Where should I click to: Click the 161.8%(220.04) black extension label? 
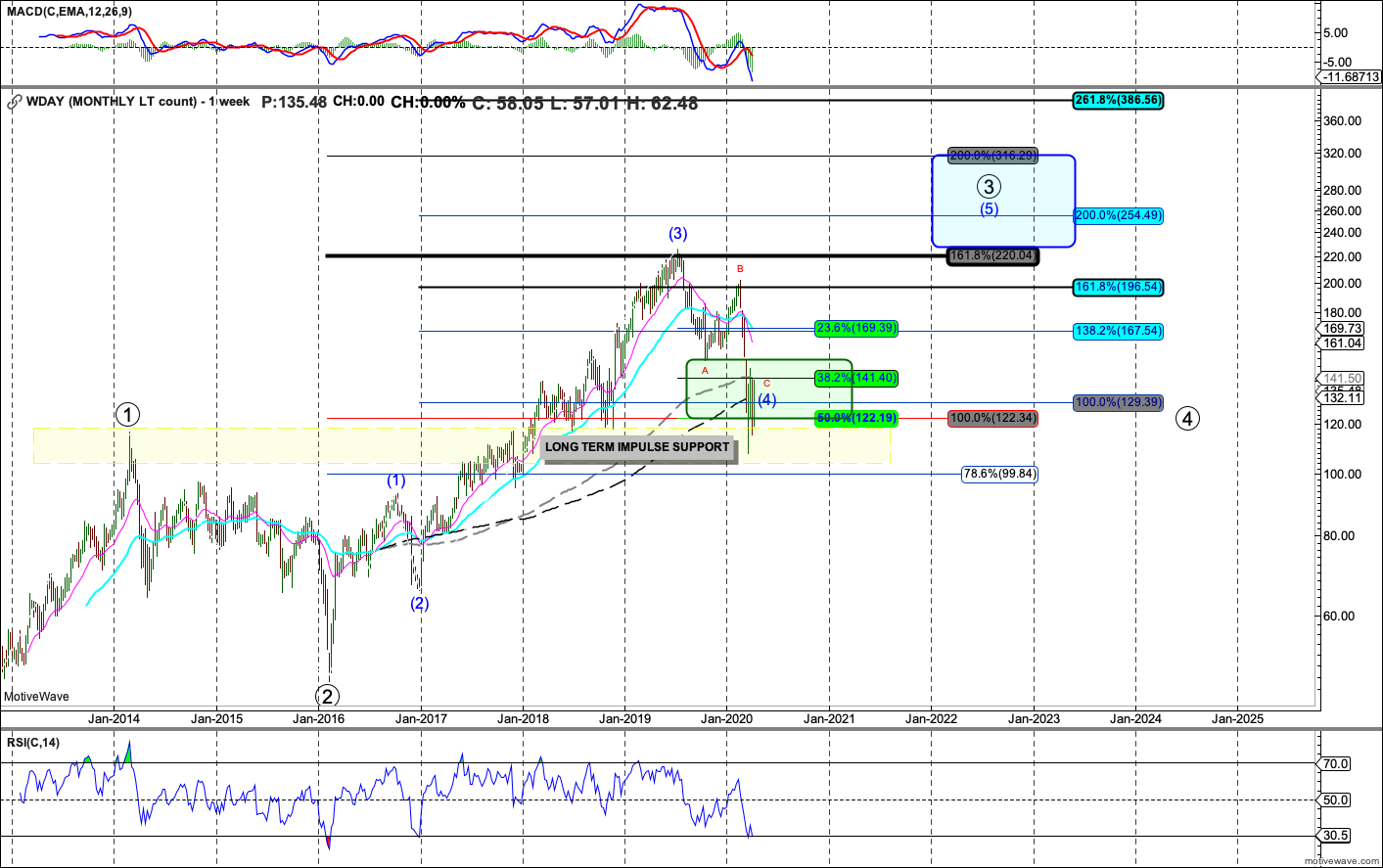pos(993,256)
